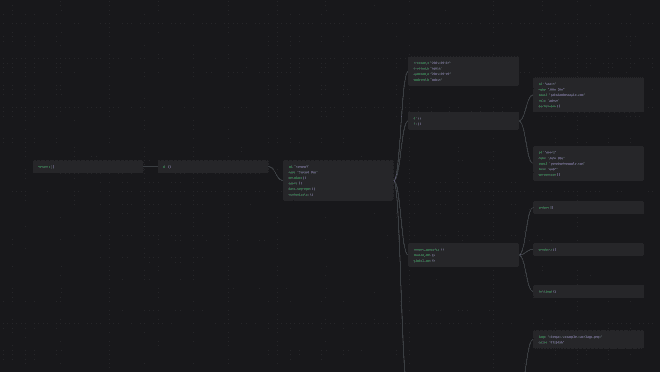The image size is (660, 372).
Task: Select the root array node
Action: click(x=88, y=167)
